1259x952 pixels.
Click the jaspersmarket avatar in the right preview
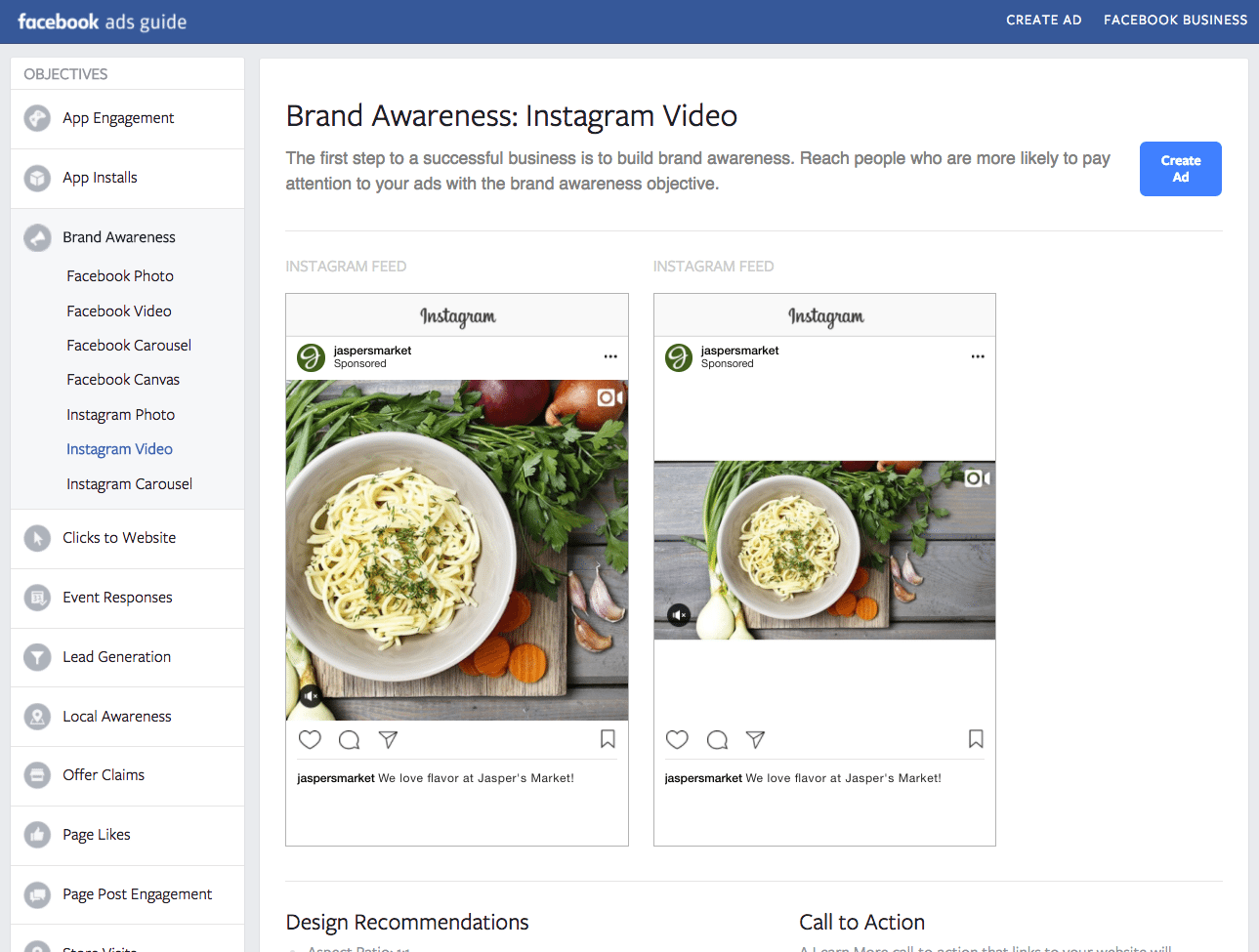pyautogui.click(x=679, y=357)
